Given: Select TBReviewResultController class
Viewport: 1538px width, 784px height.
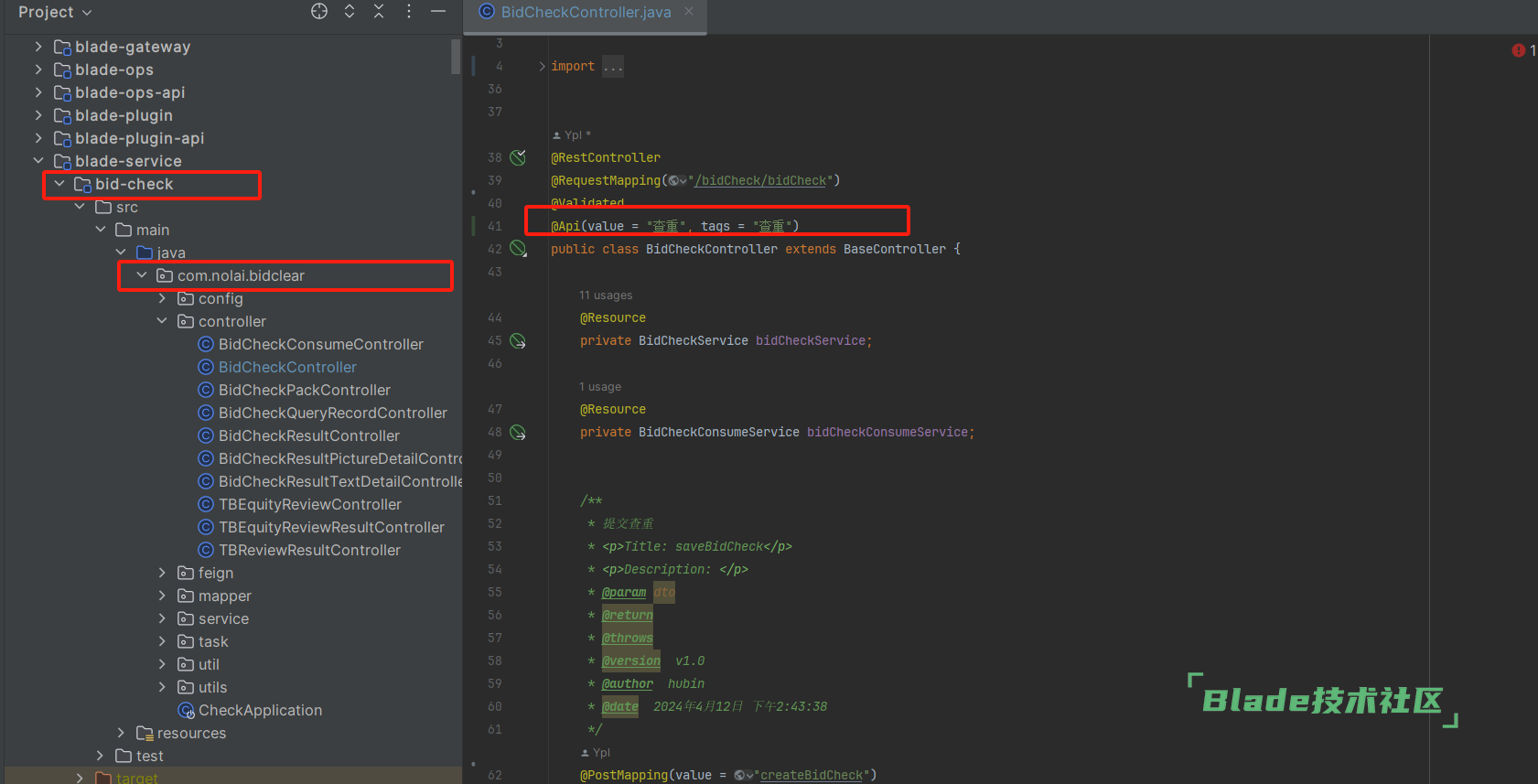Looking at the screenshot, I should click(x=309, y=550).
